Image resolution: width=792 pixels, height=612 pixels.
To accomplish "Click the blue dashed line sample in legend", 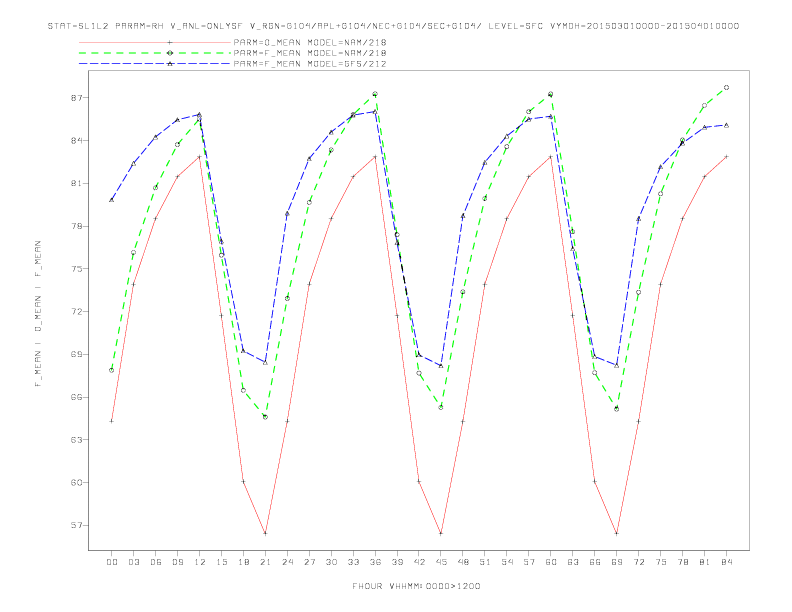I will click(155, 64).
